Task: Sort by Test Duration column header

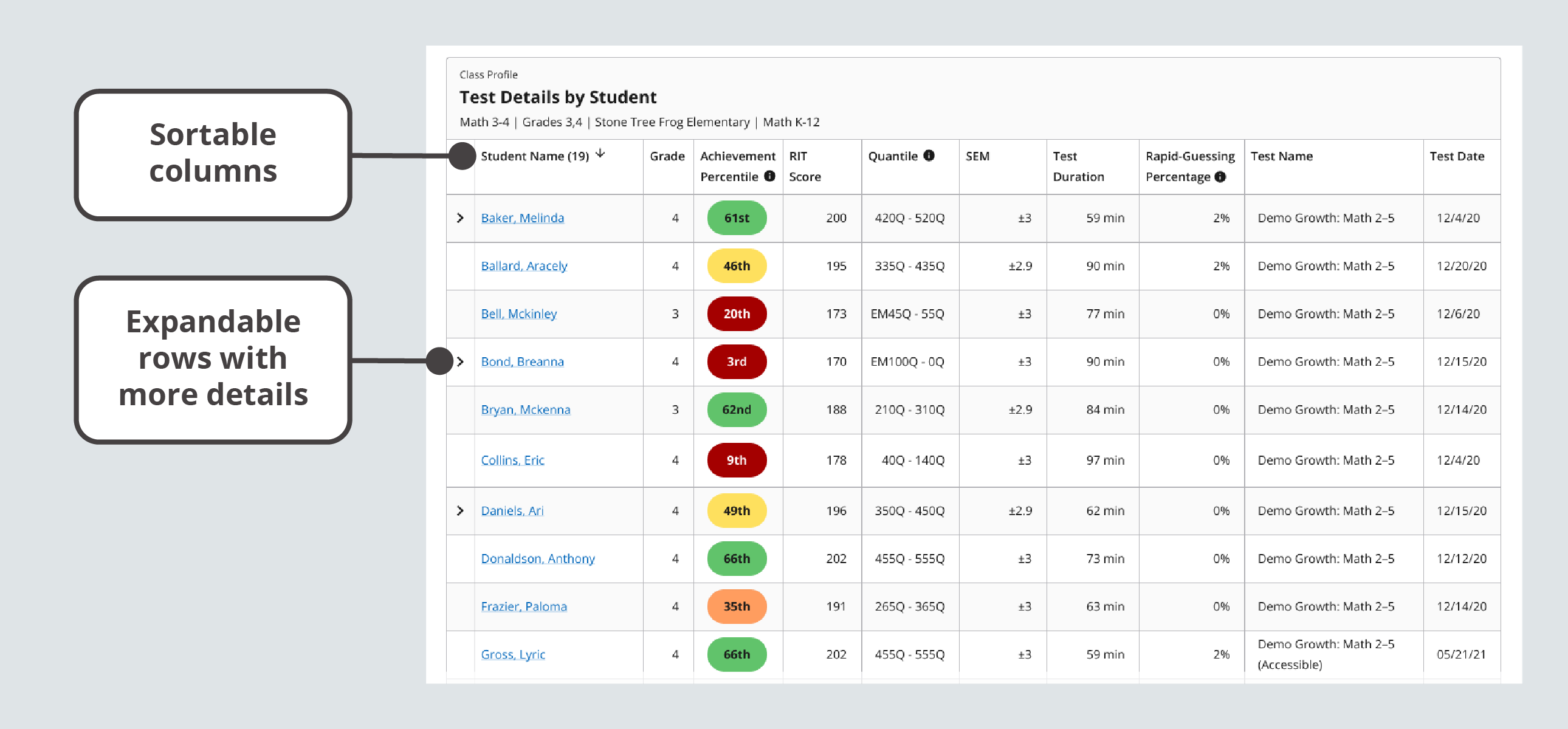Action: click(1078, 166)
